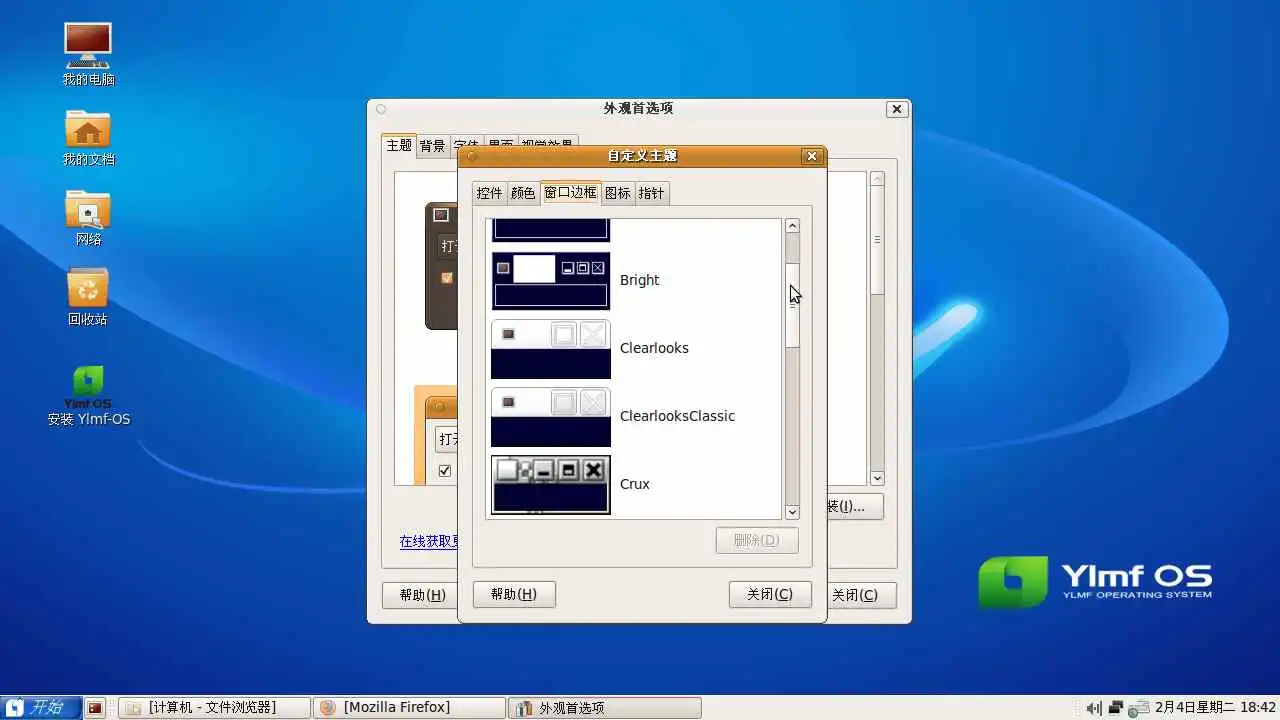Screen dimensions: 1280x720
Task: Select the 窗口边框 tab
Action: (570, 192)
